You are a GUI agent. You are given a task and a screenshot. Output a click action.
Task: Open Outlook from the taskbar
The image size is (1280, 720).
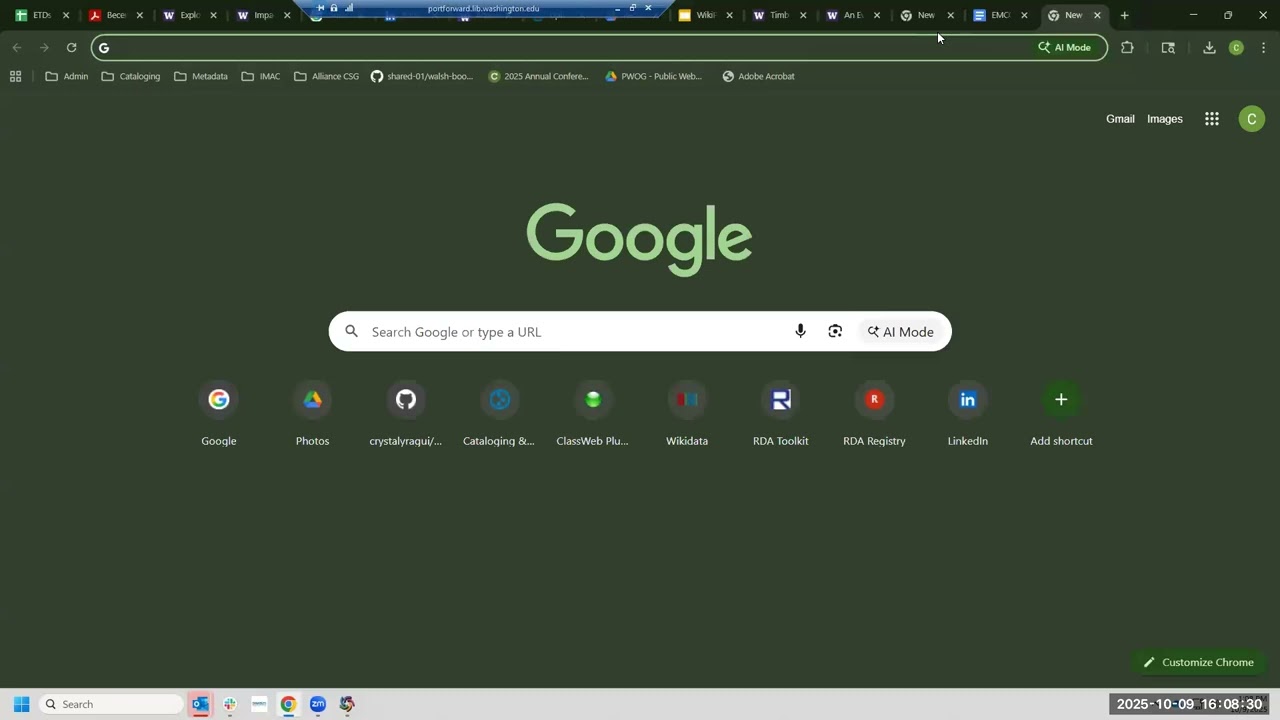coord(200,704)
